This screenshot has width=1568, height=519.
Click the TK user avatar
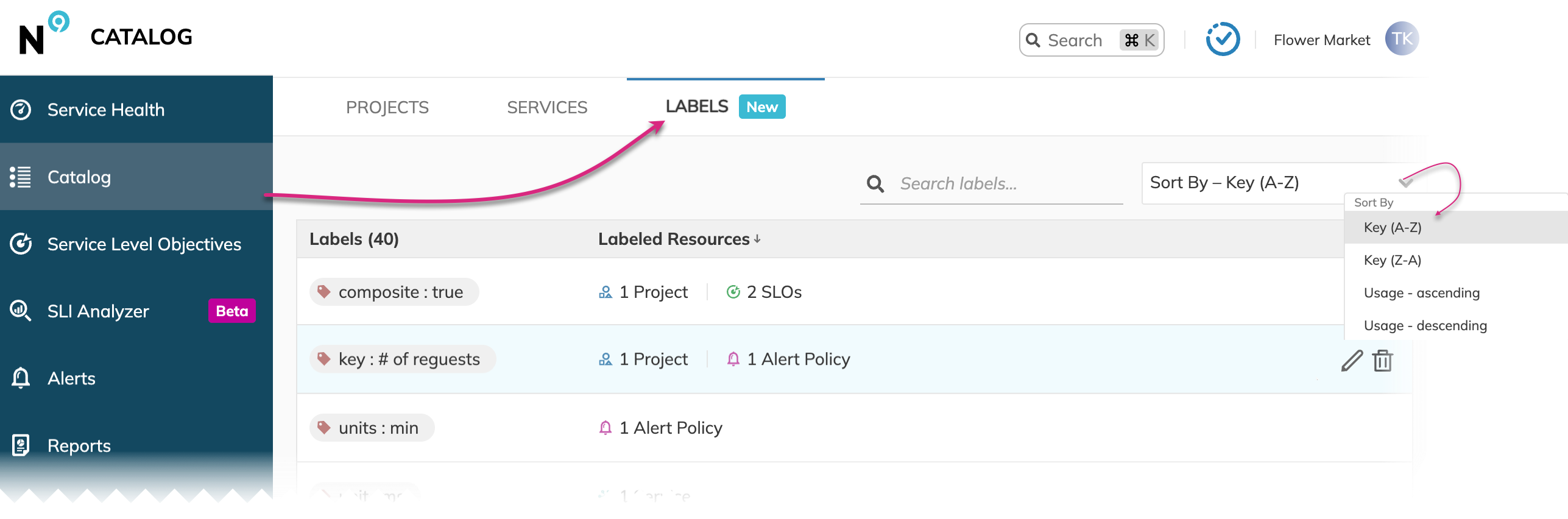click(x=1402, y=39)
